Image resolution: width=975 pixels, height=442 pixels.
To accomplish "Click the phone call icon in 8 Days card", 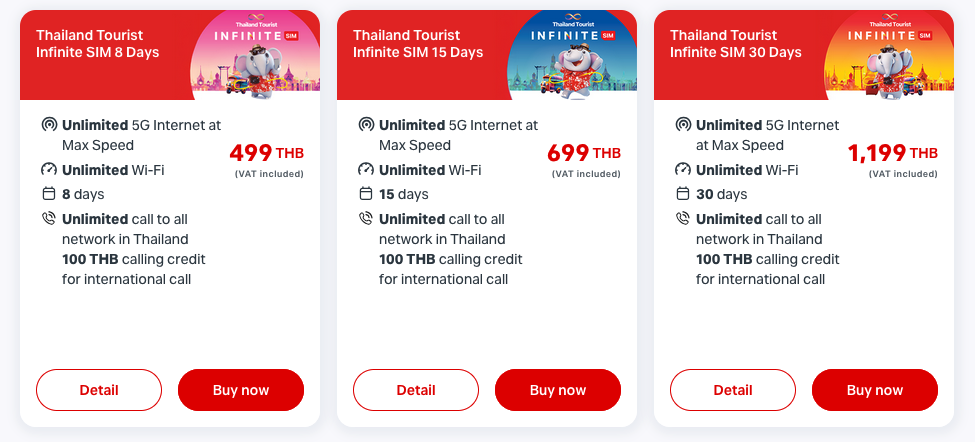I will point(49,219).
